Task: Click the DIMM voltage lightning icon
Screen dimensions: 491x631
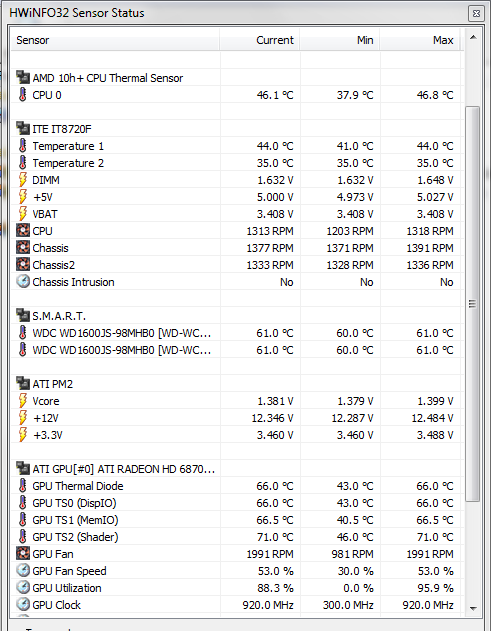Action: point(23,180)
